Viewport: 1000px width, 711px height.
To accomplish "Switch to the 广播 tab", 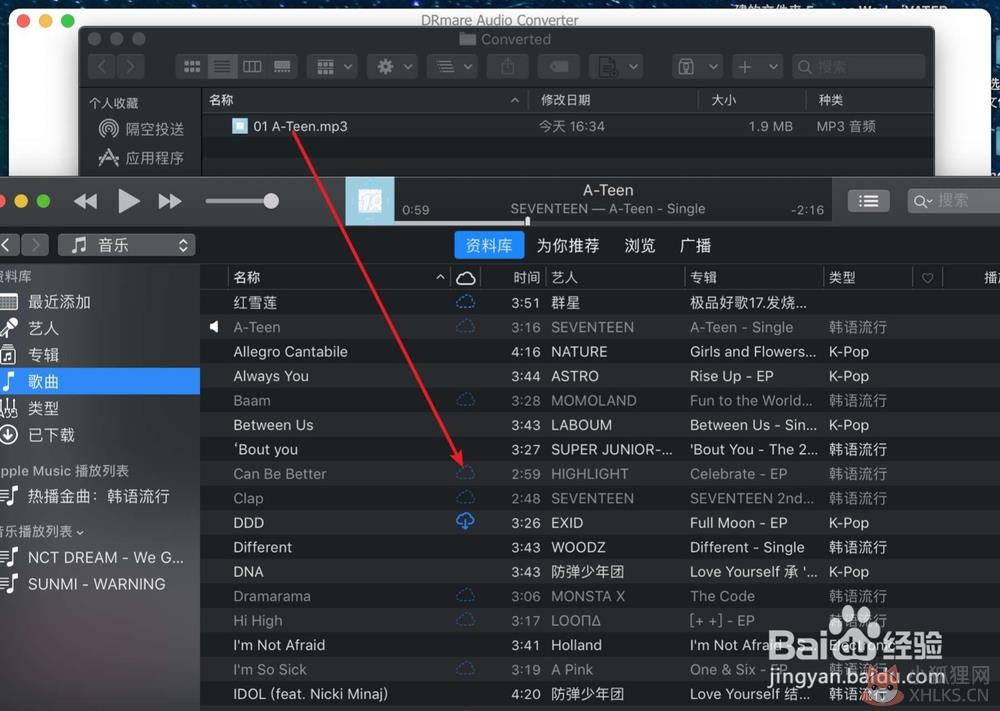I will 696,246.
